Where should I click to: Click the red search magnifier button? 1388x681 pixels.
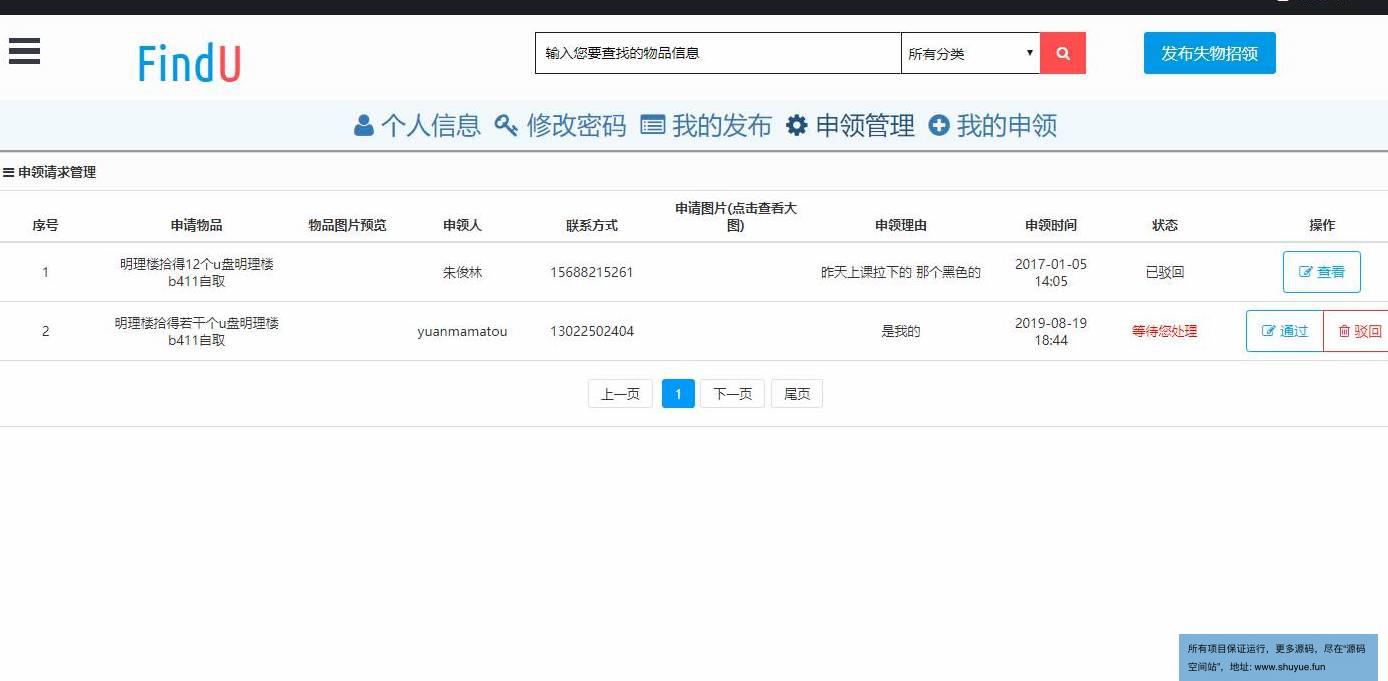(x=1063, y=53)
